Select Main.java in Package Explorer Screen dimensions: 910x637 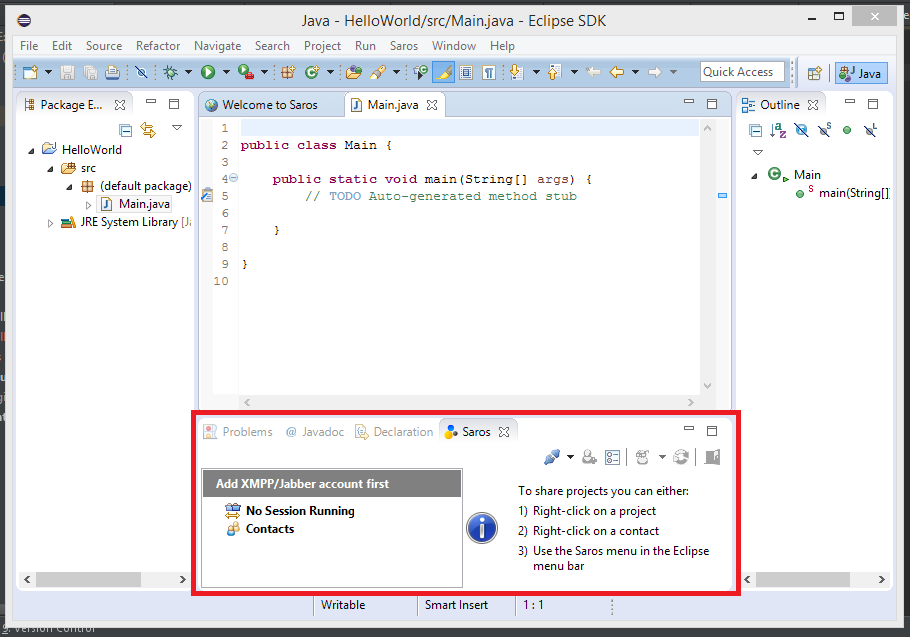pos(144,204)
